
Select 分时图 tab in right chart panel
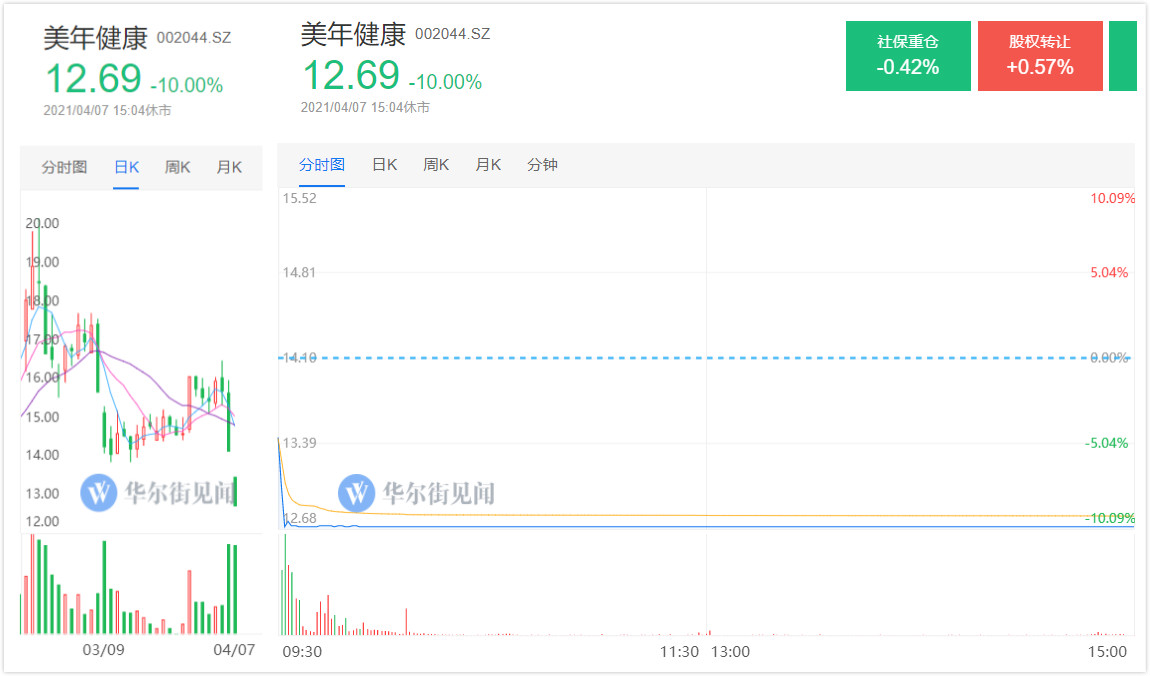tap(322, 164)
